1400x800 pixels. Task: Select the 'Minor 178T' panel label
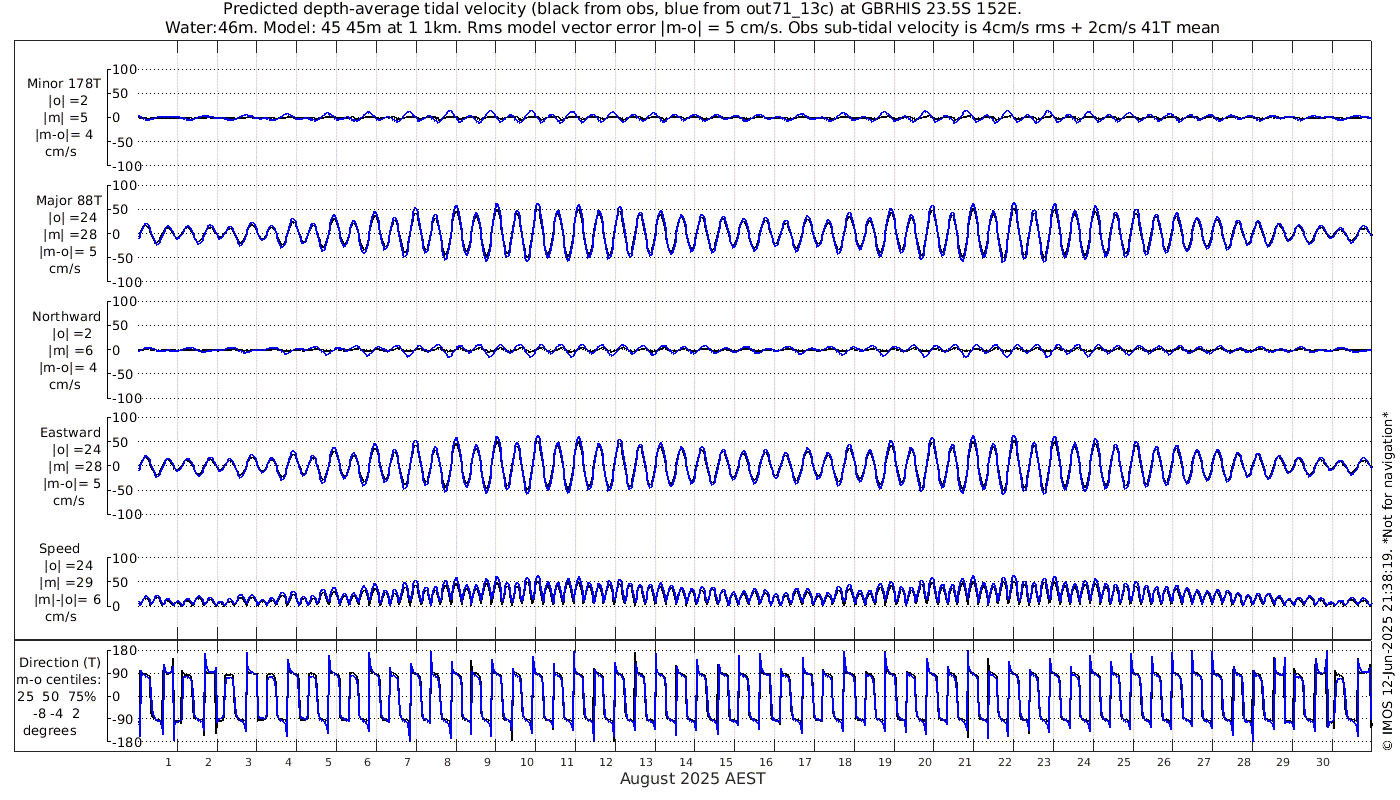tap(64, 83)
